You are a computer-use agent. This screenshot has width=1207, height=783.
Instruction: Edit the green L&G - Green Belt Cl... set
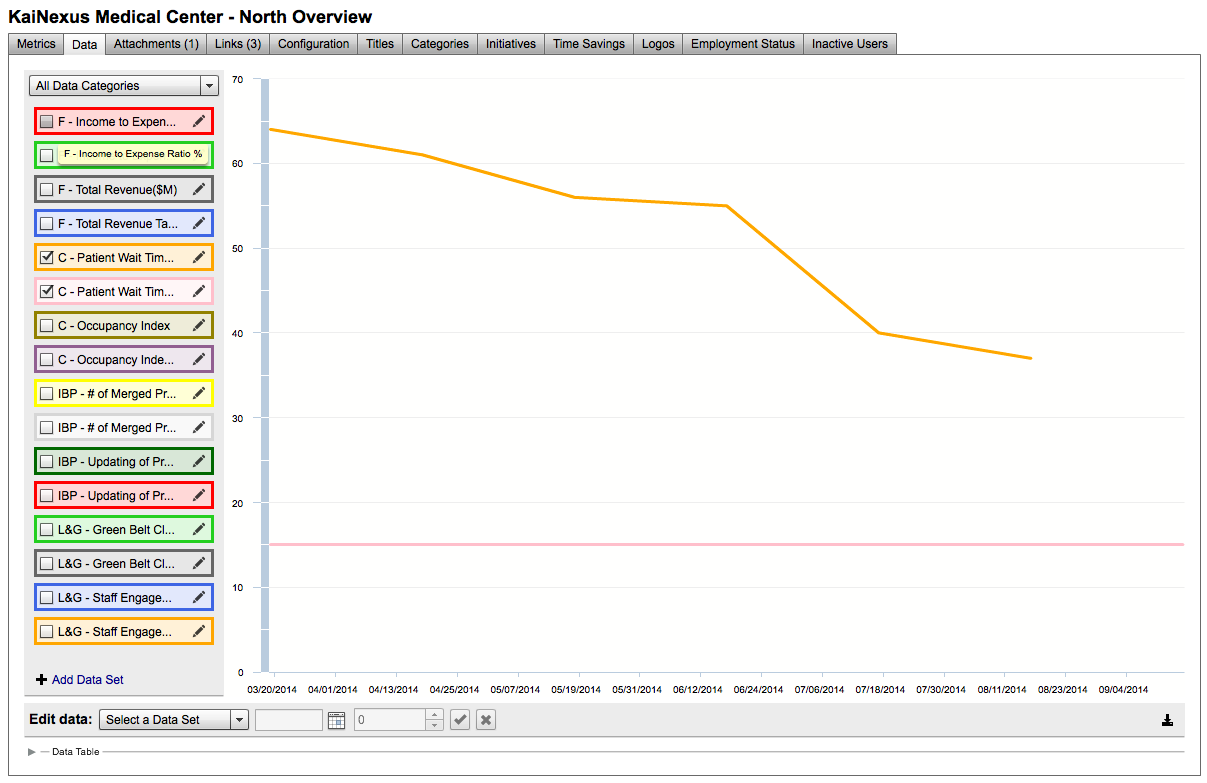click(199, 530)
